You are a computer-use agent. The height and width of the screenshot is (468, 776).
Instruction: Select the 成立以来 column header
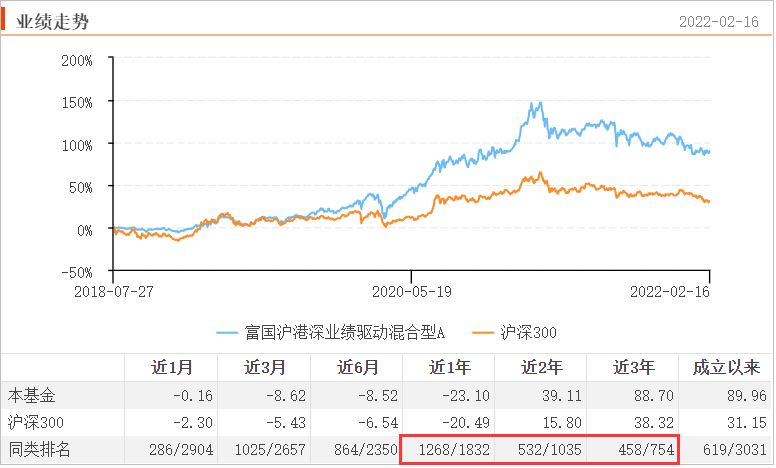point(726,367)
